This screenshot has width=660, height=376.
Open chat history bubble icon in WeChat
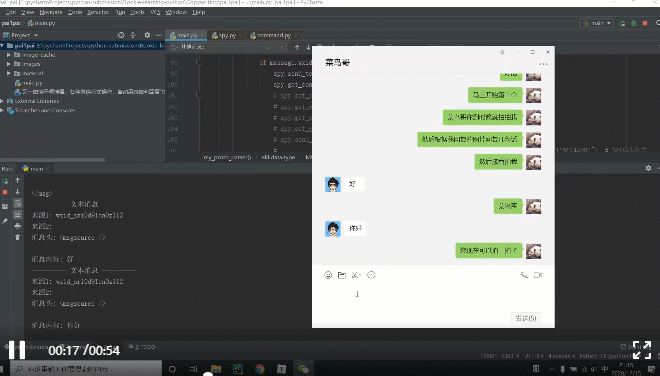click(x=371, y=275)
